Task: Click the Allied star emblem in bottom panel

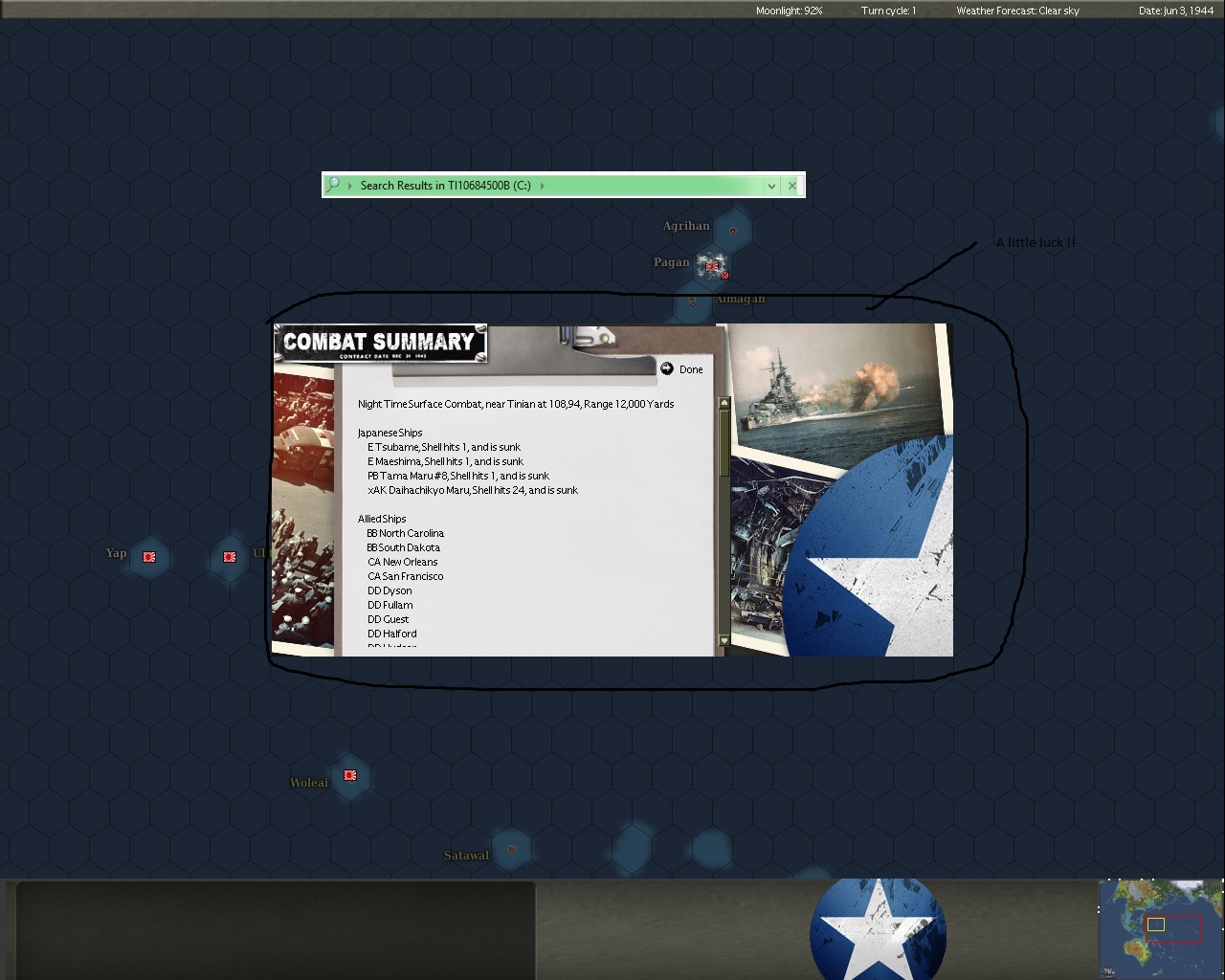Action: (x=878, y=928)
